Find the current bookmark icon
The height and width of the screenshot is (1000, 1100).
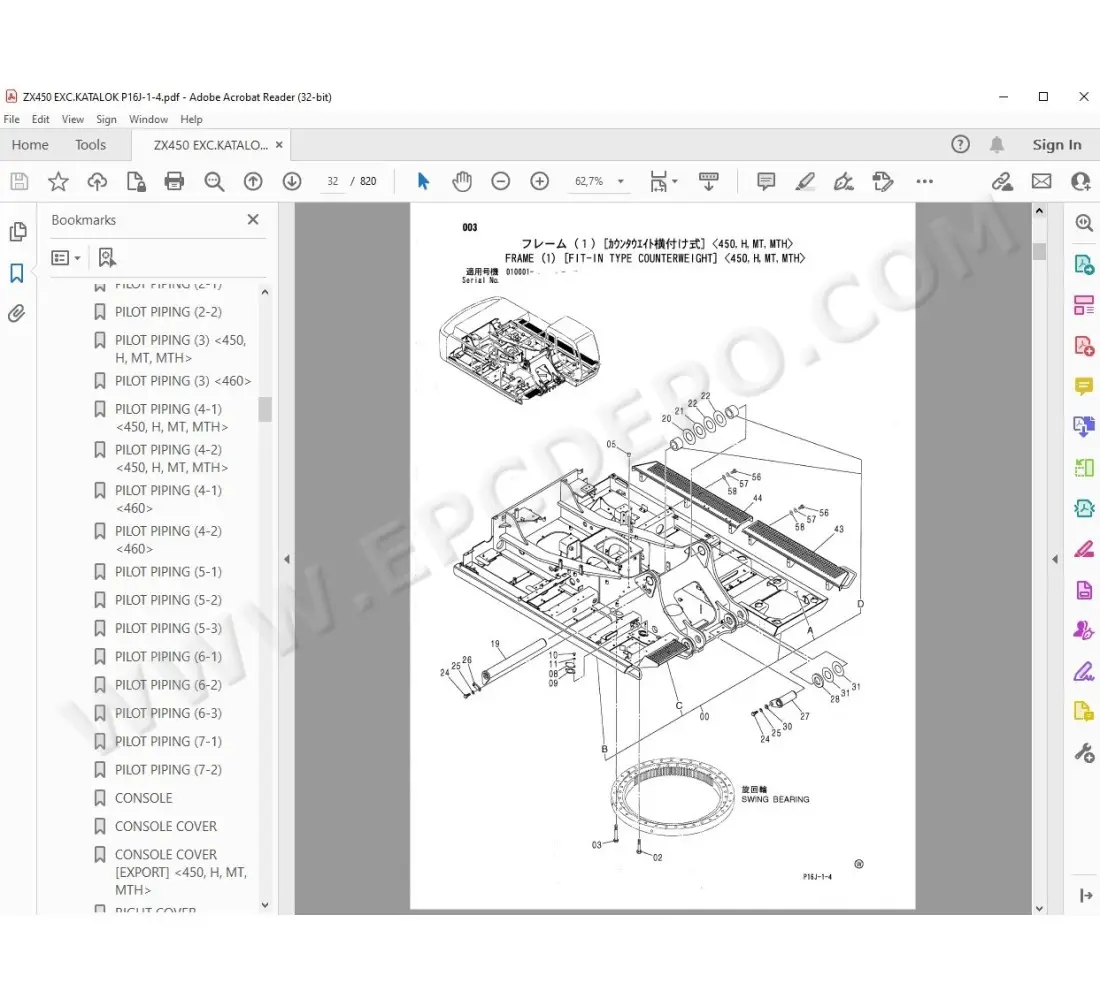coord(107,258)
